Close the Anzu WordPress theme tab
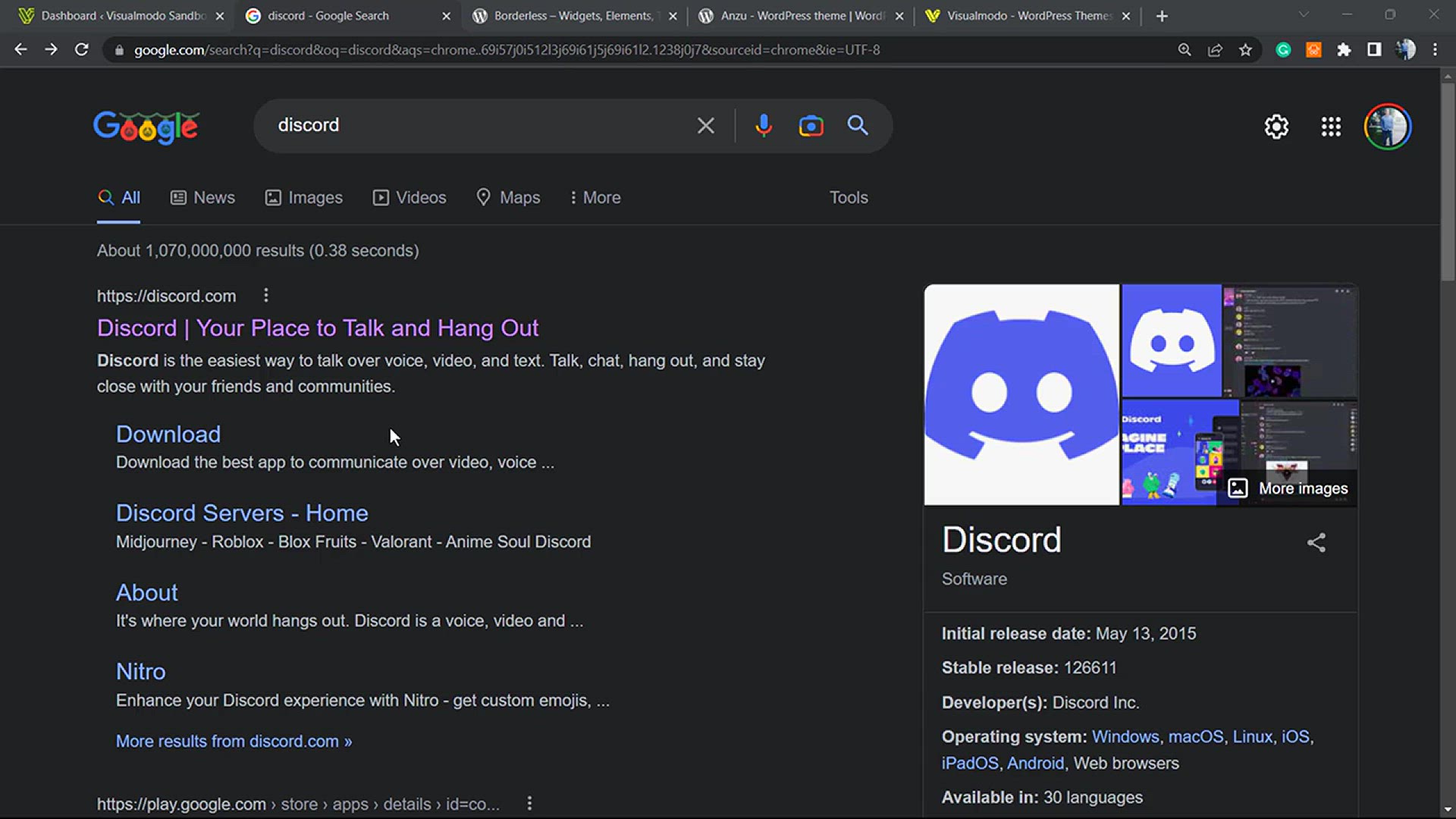1456x819 pixels. click(899, 16)
